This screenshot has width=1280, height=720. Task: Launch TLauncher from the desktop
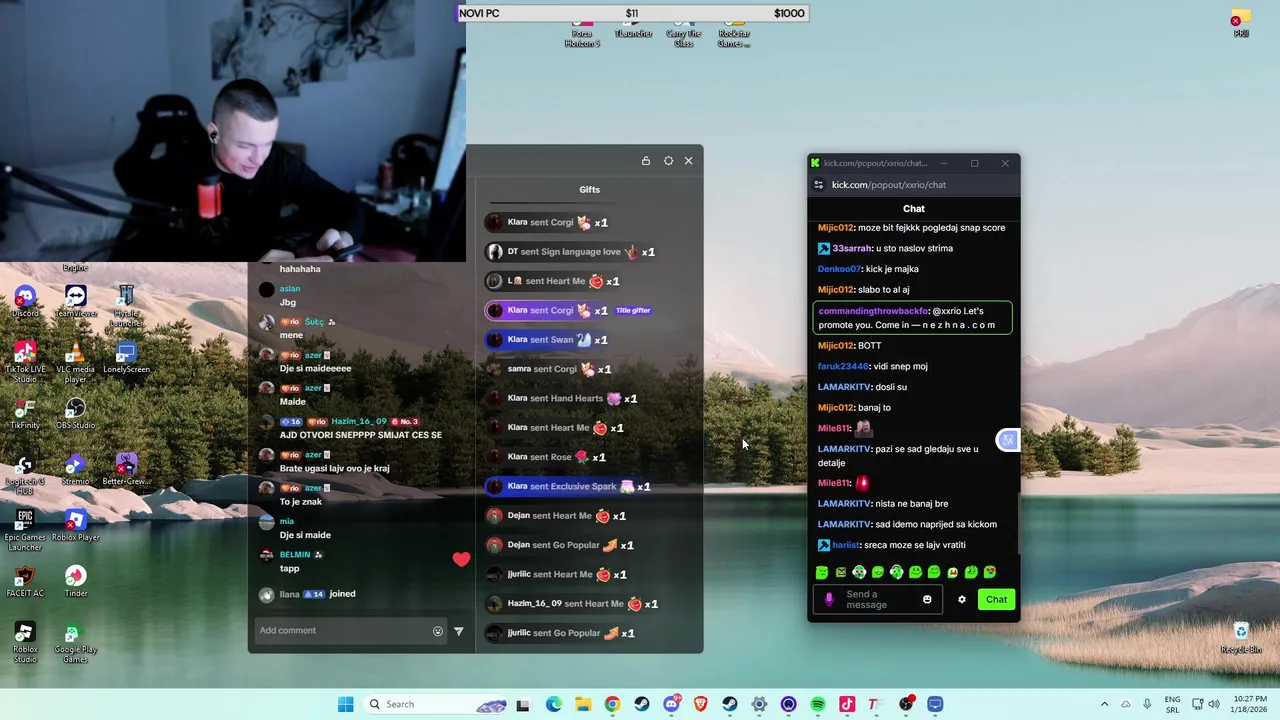[x=633, y=31]
